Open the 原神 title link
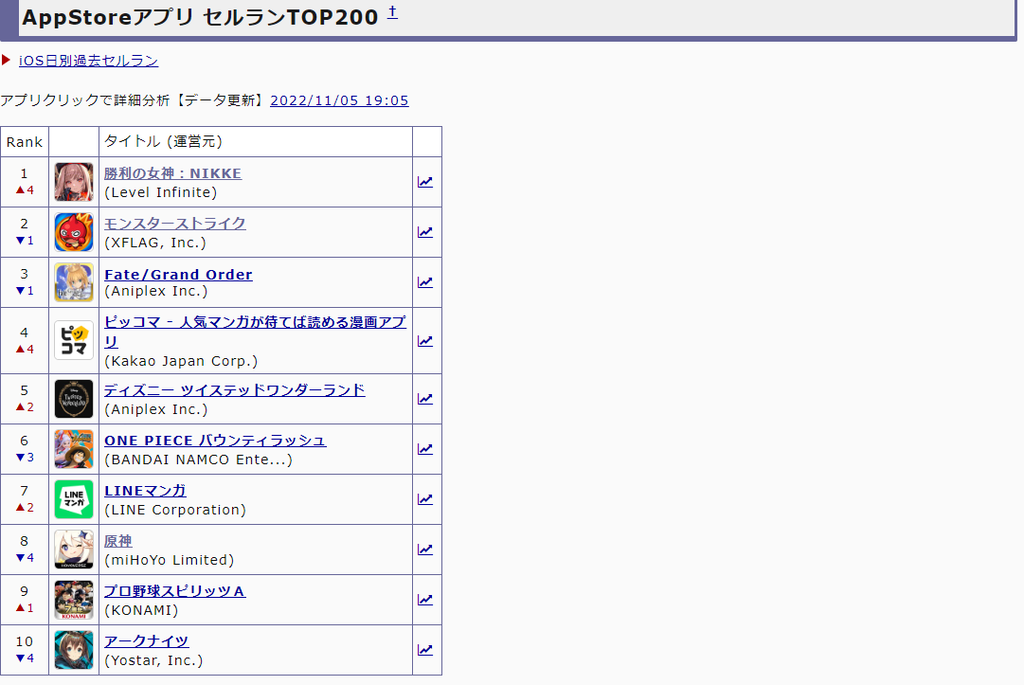The image size is (1024, 685). click(x=118, y=541)
